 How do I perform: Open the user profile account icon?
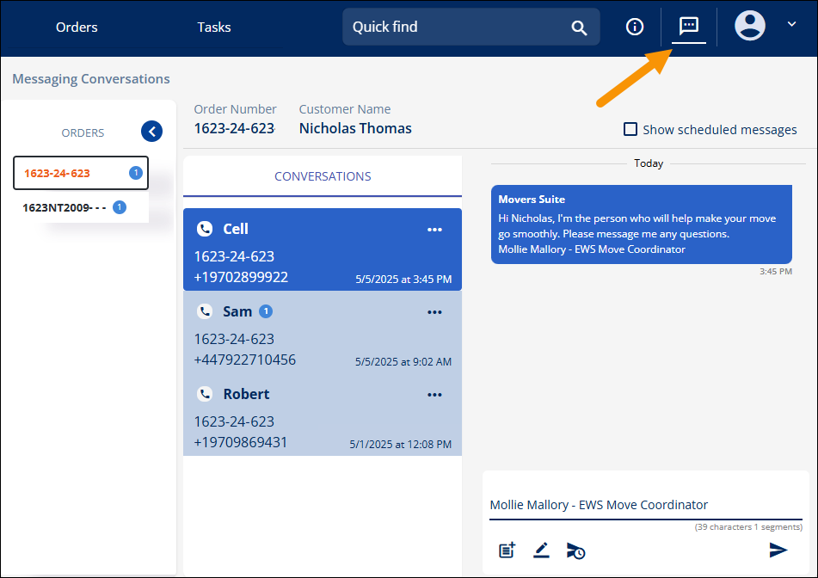tap(750, 26)
